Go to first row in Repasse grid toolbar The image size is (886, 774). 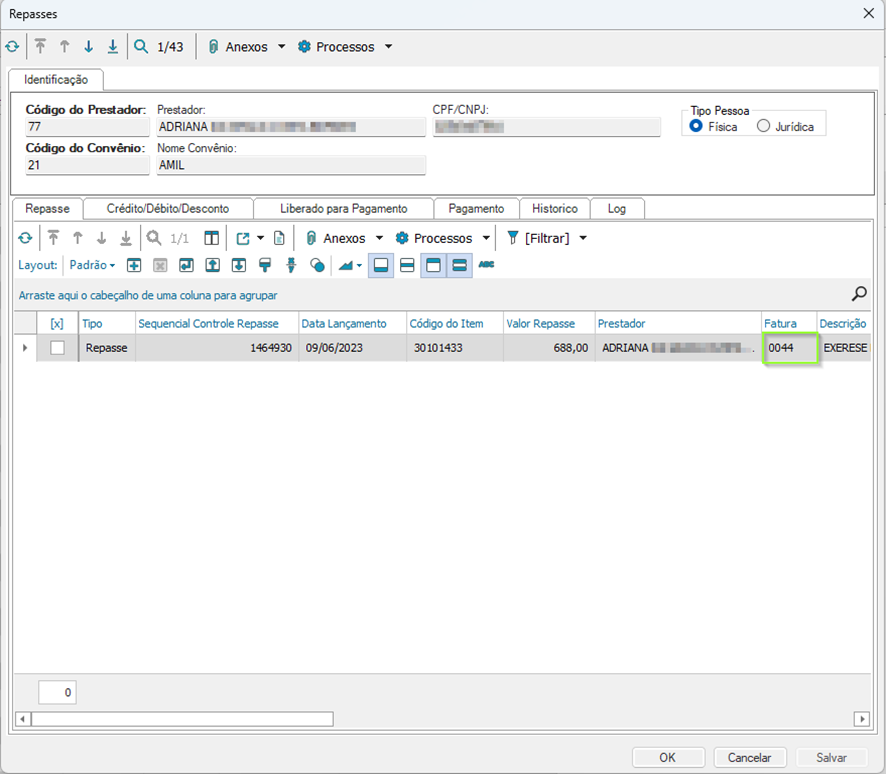pyautogui.click(x=53, y=238)
